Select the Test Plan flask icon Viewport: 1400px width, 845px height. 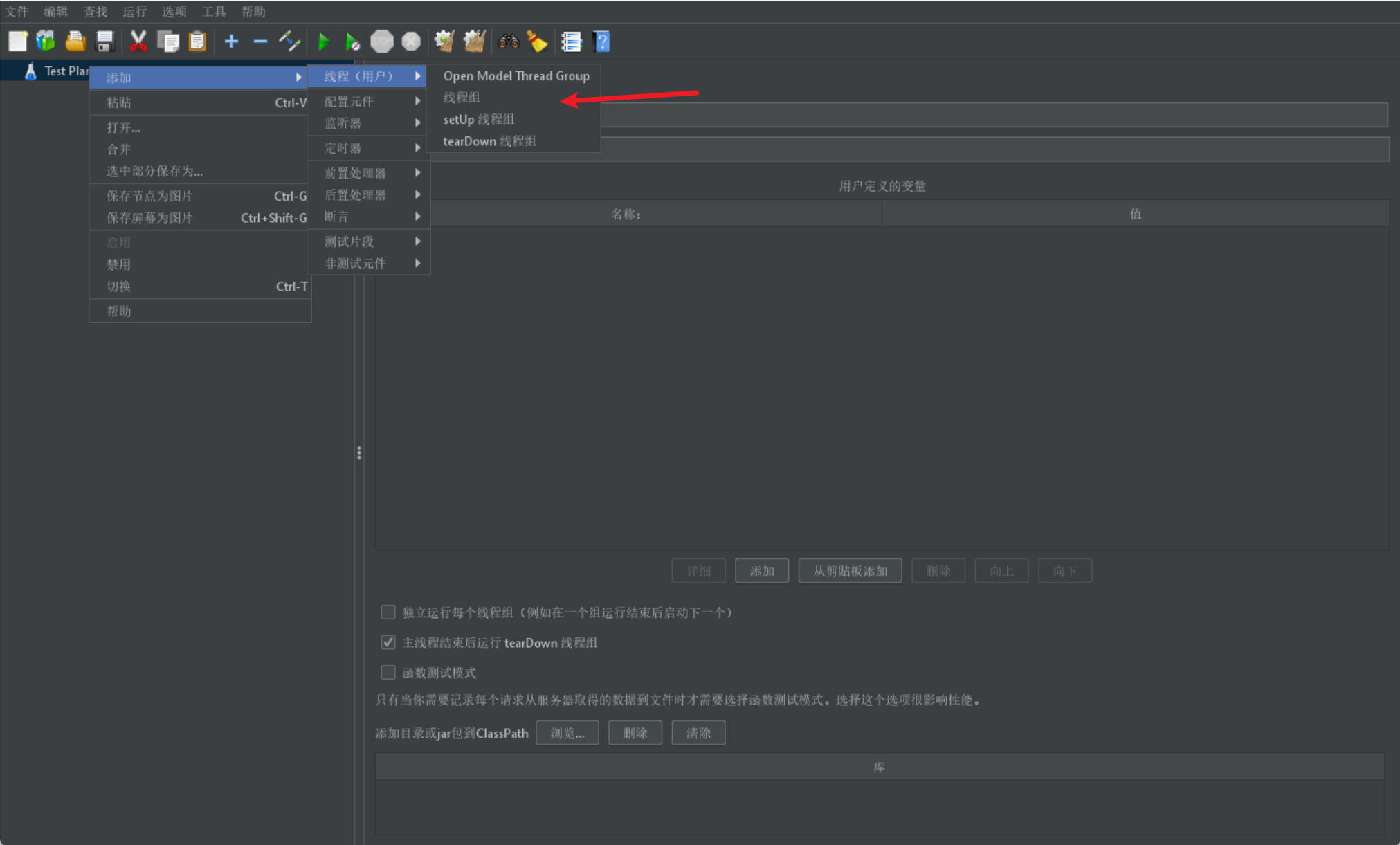pyautogui.click(x=30, y=71)
